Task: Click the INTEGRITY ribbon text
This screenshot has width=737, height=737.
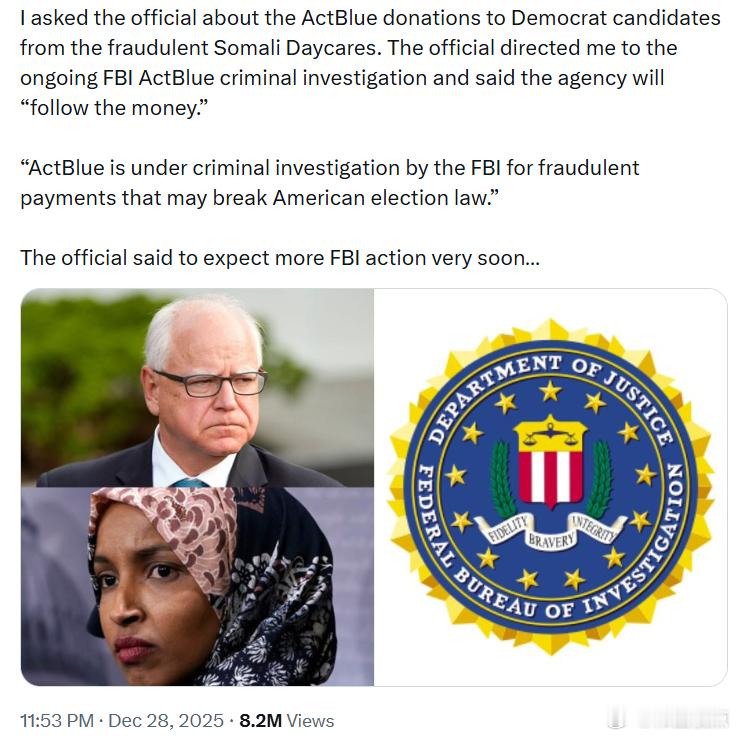Action: [595, 528]
